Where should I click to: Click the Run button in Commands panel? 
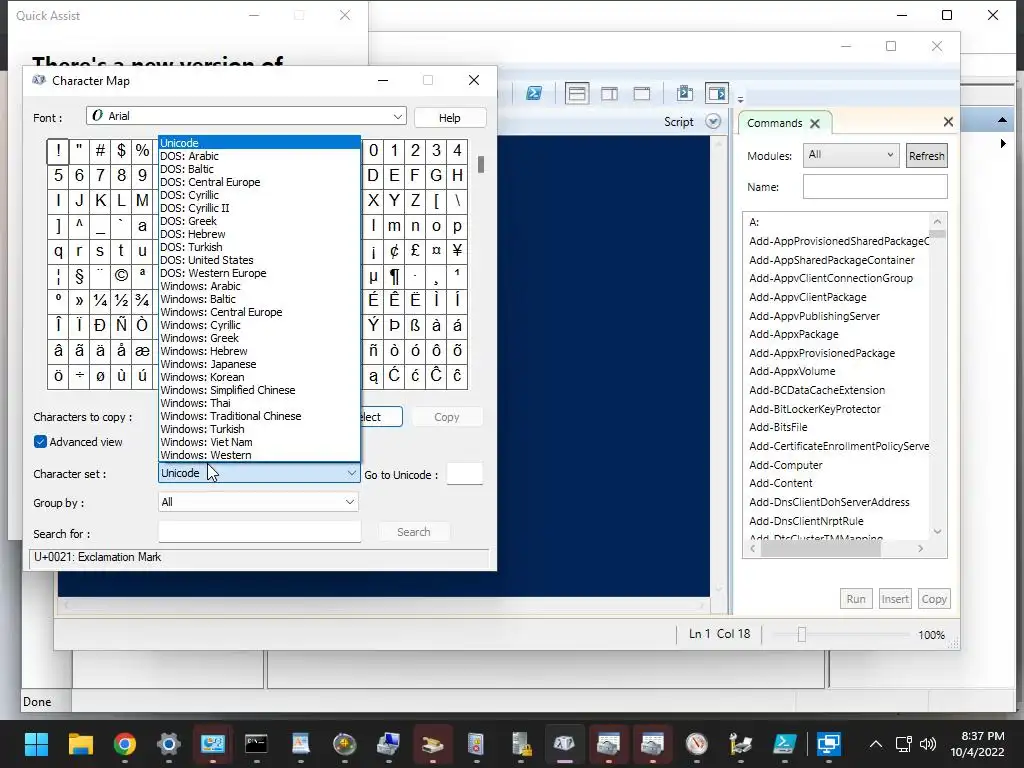856,599
